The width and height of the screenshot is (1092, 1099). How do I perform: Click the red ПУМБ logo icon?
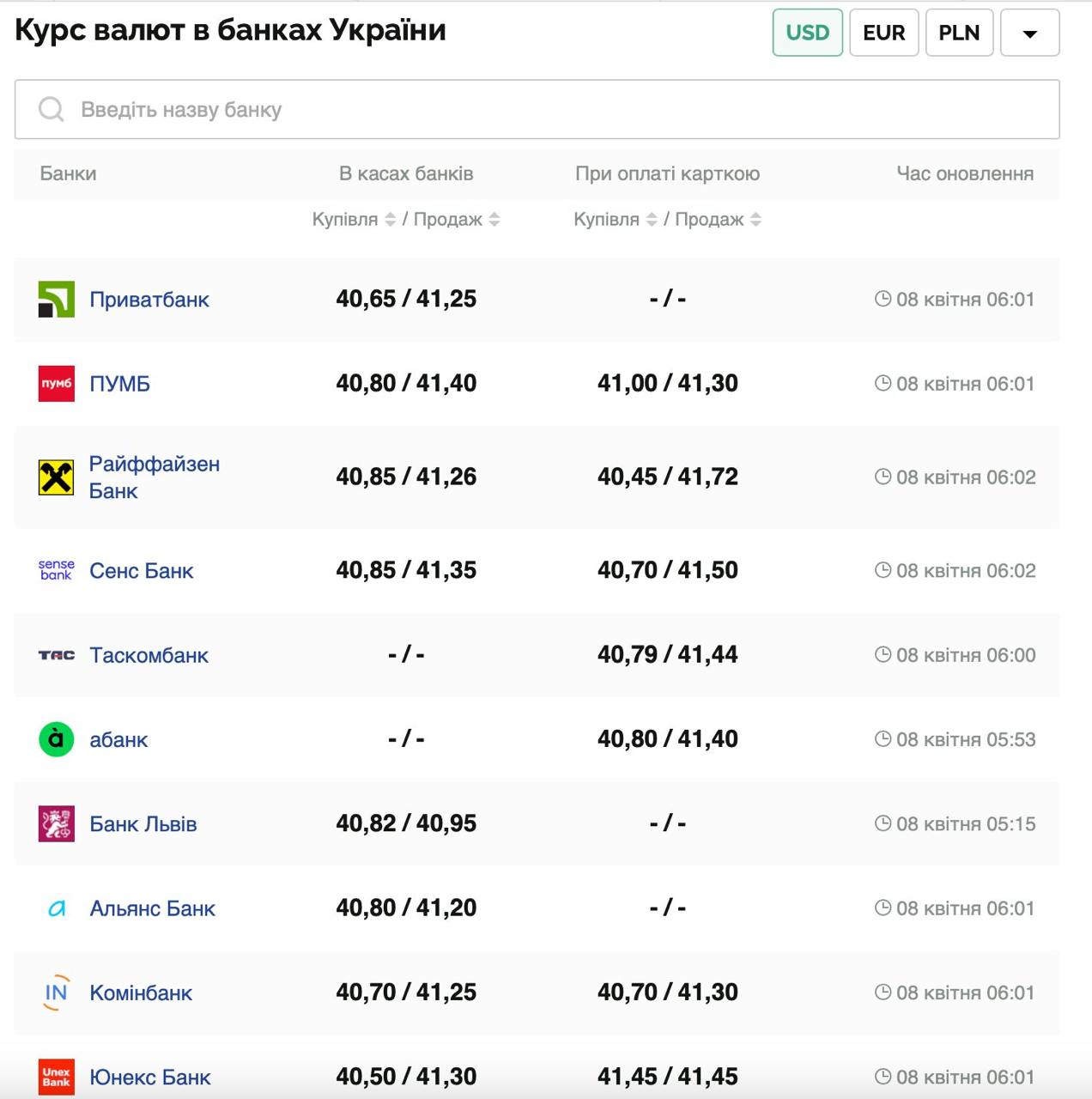(x=57, y=384)
